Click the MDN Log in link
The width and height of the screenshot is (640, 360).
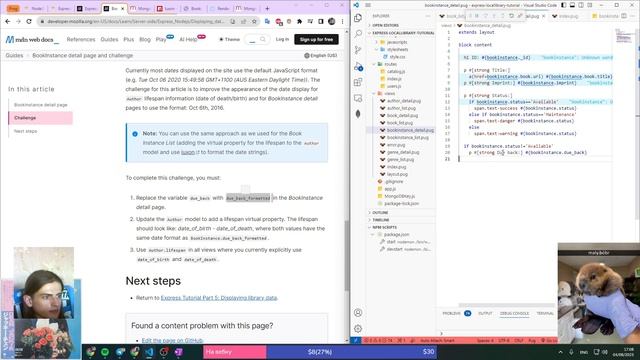pyautogui.click(x=282, y=39)
